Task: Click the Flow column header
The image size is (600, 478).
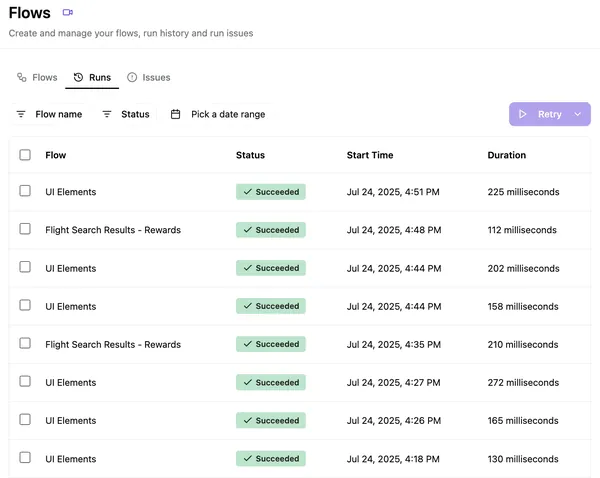Action: (x=55, y=155)
